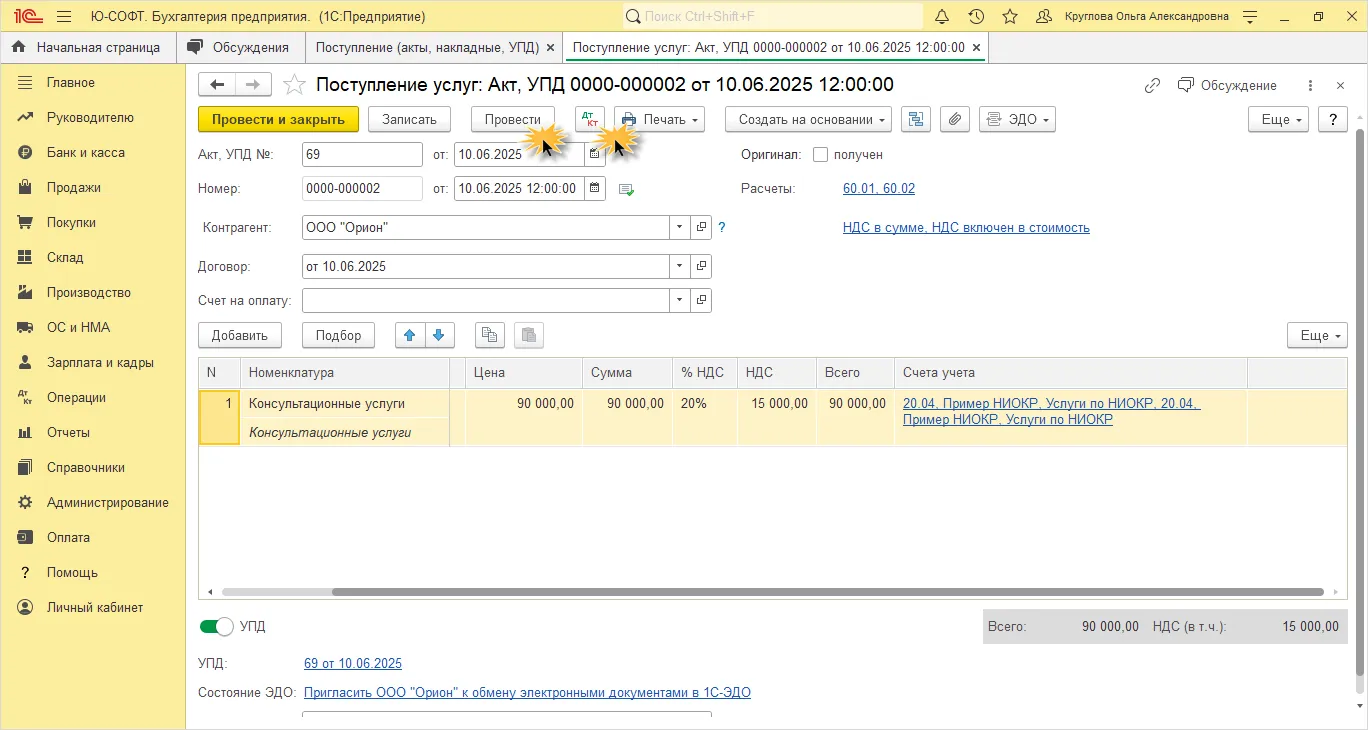Open document structure/related documents icon

(x=915, y=119)
